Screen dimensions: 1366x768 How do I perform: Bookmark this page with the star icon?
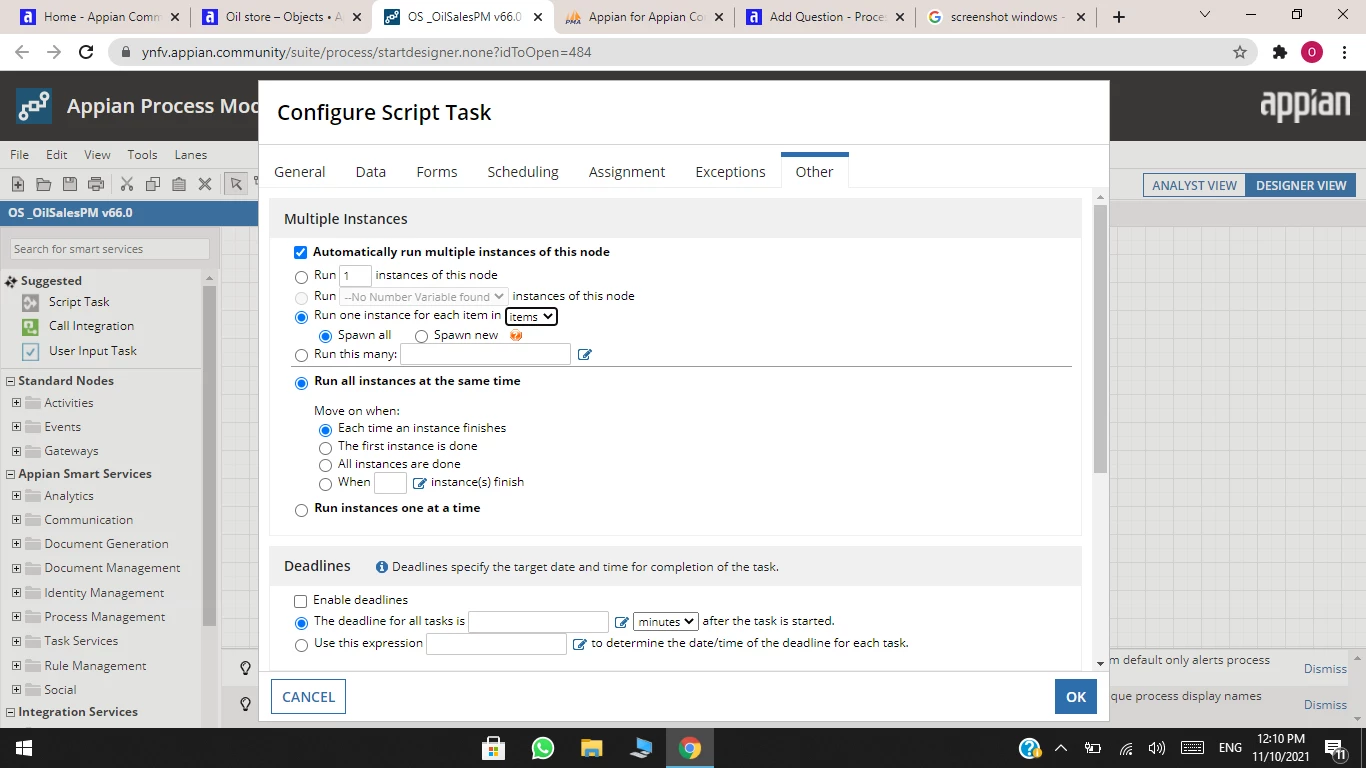1240,52
